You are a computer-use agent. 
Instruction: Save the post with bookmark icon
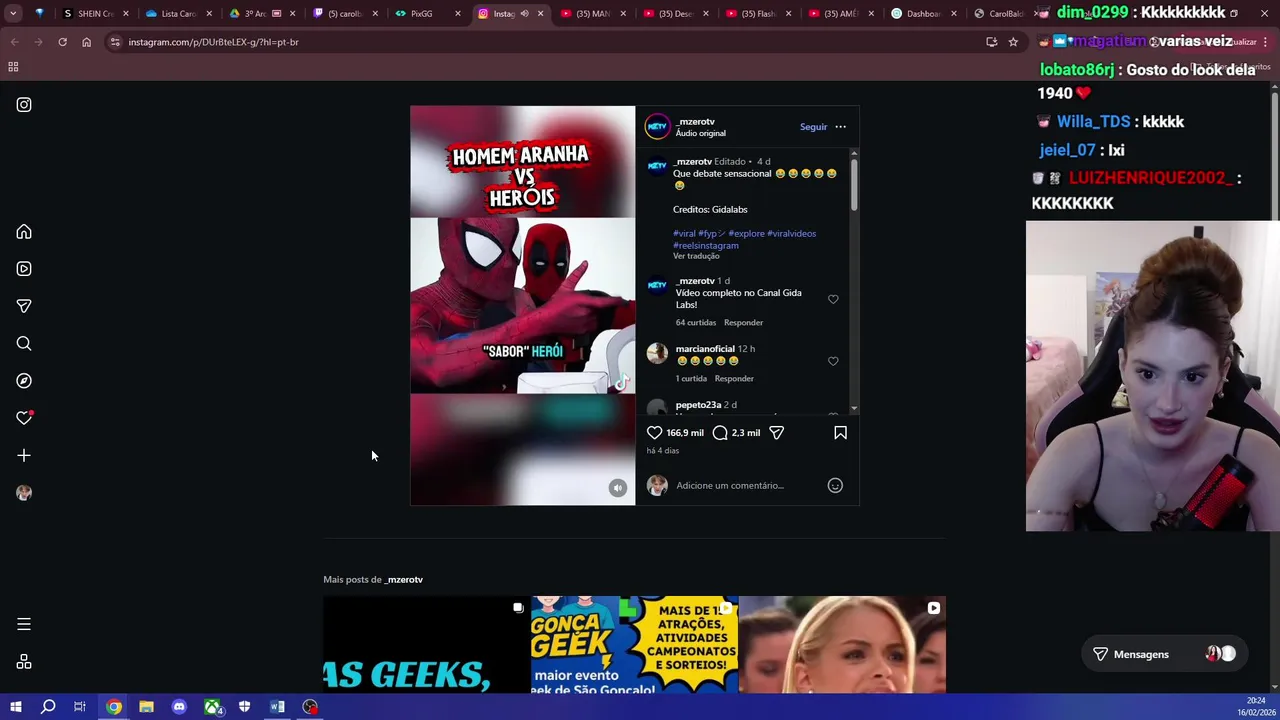(x=840, y=433)
